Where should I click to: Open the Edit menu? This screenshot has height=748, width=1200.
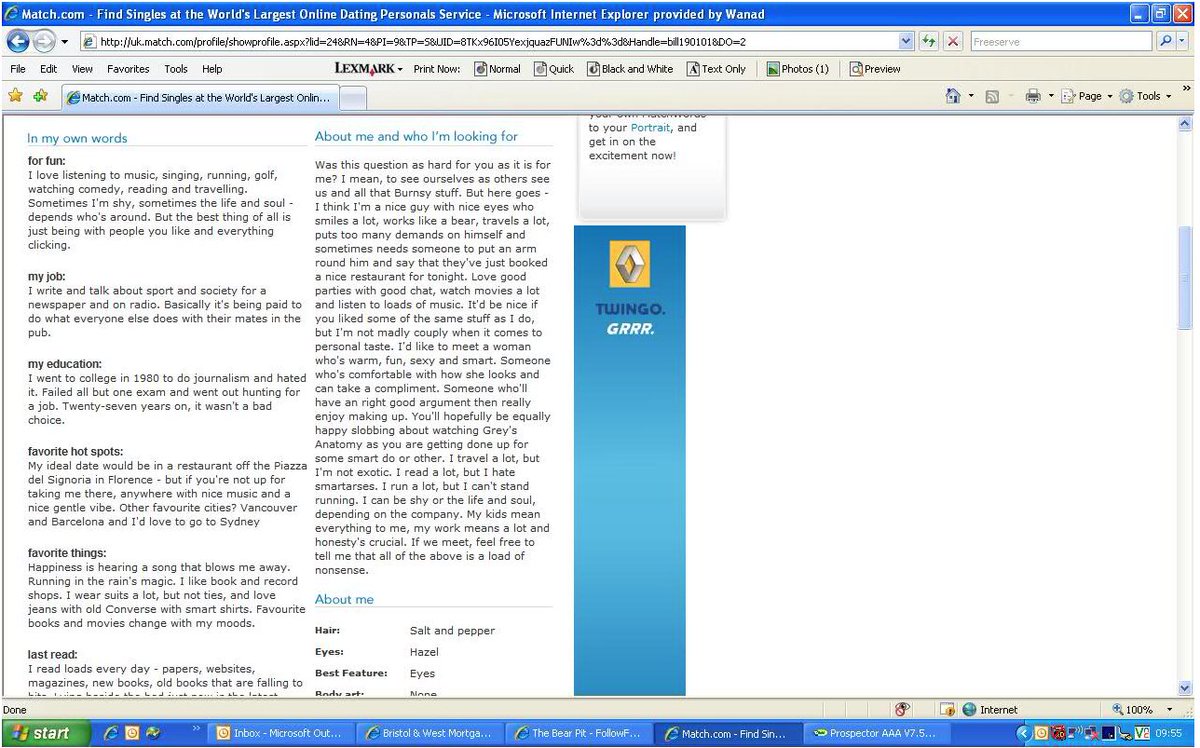click(48, 69)
